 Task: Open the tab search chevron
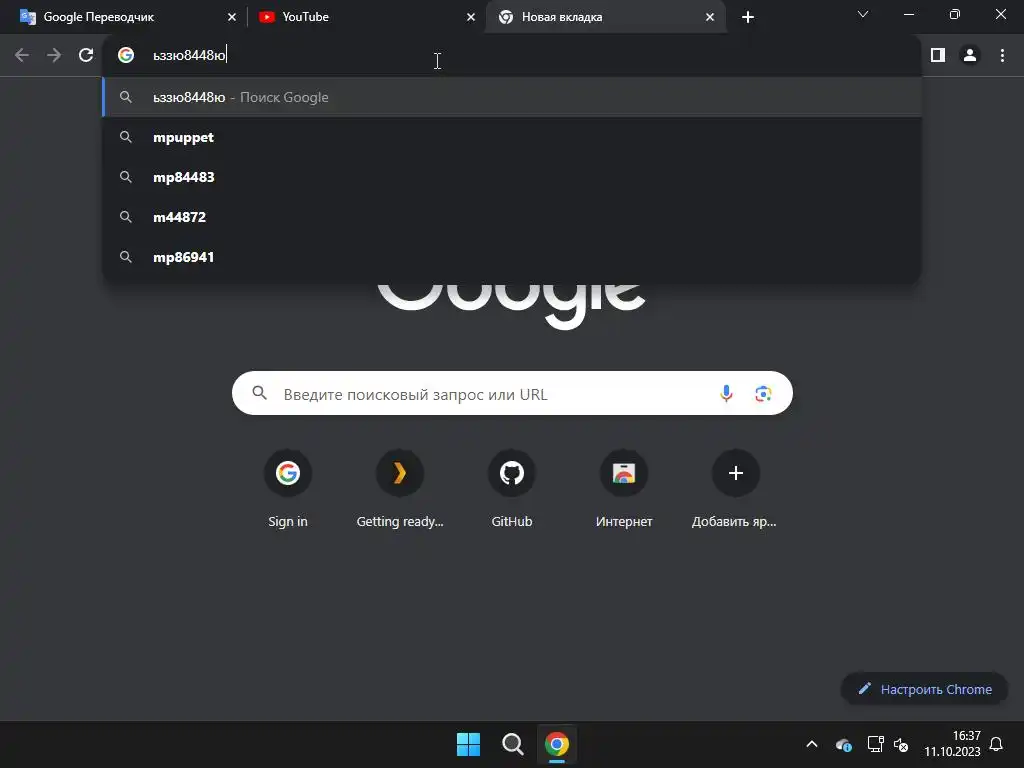[x=863, y=14]
